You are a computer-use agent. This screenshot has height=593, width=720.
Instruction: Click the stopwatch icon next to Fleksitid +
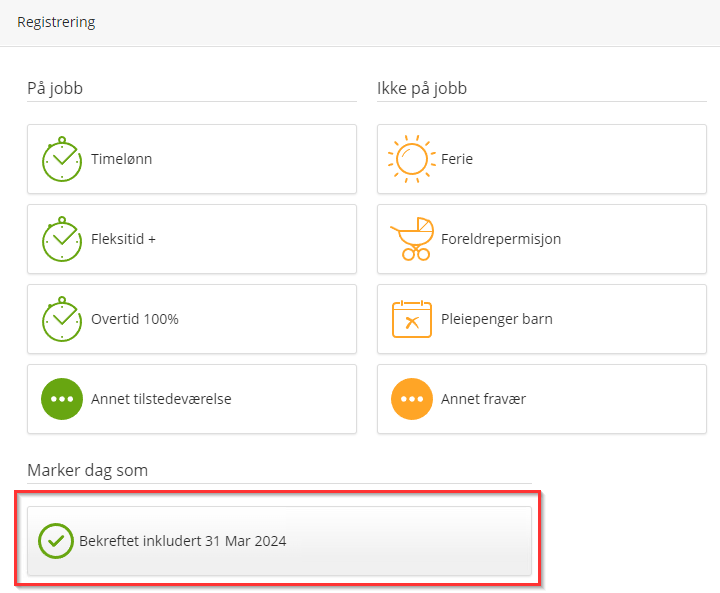pyautogui.click(x=62, y=239)
